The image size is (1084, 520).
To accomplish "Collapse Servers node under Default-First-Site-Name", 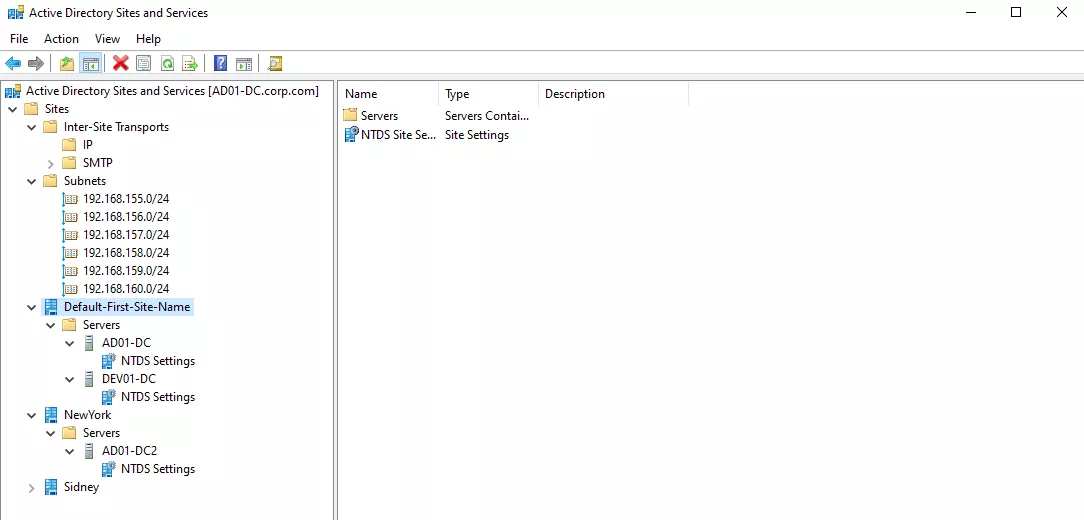I will (50, 325).
